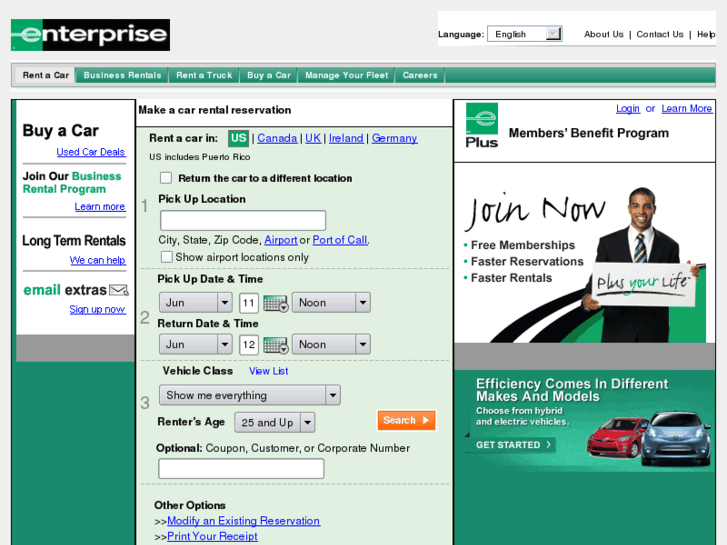Select US as rental country

coord(238,138)
